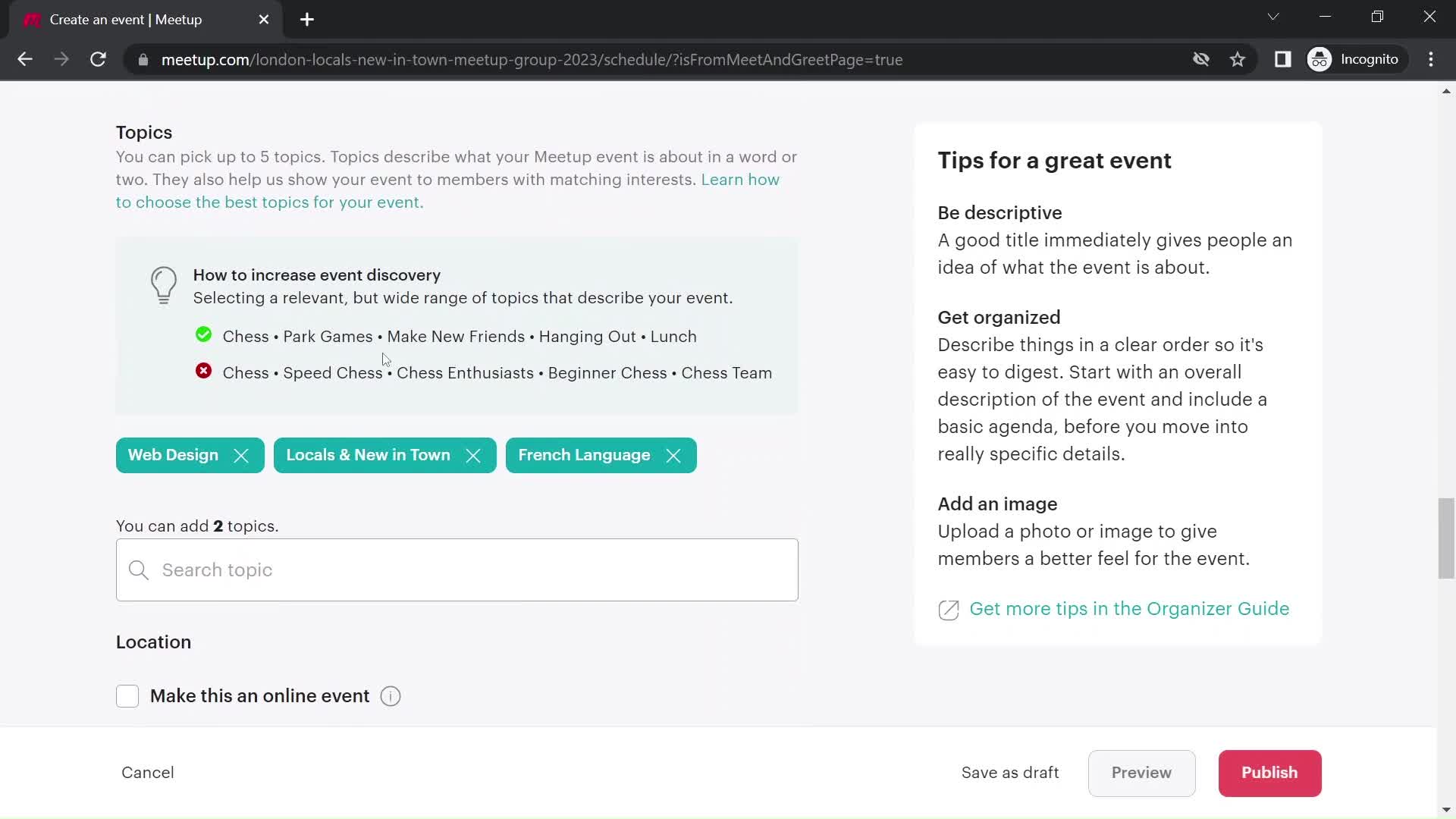This screenshot has height=819, width=1456.
Task: Click the bookmark/favorite star icon in browser
Action: tap(1238, 59)
